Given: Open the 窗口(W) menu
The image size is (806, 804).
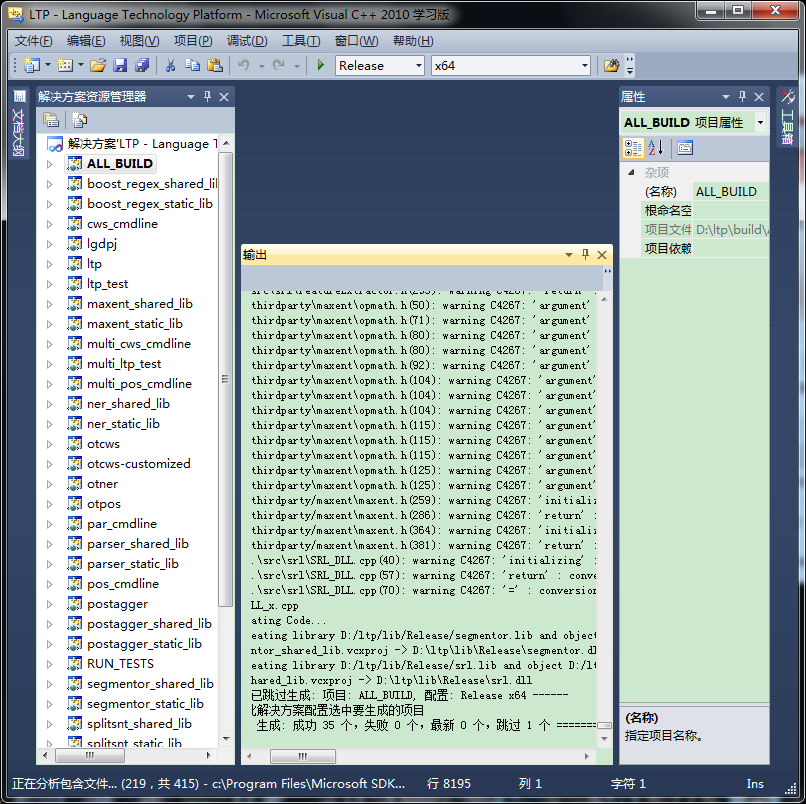Looking at the screenshot, I should 356,41.
